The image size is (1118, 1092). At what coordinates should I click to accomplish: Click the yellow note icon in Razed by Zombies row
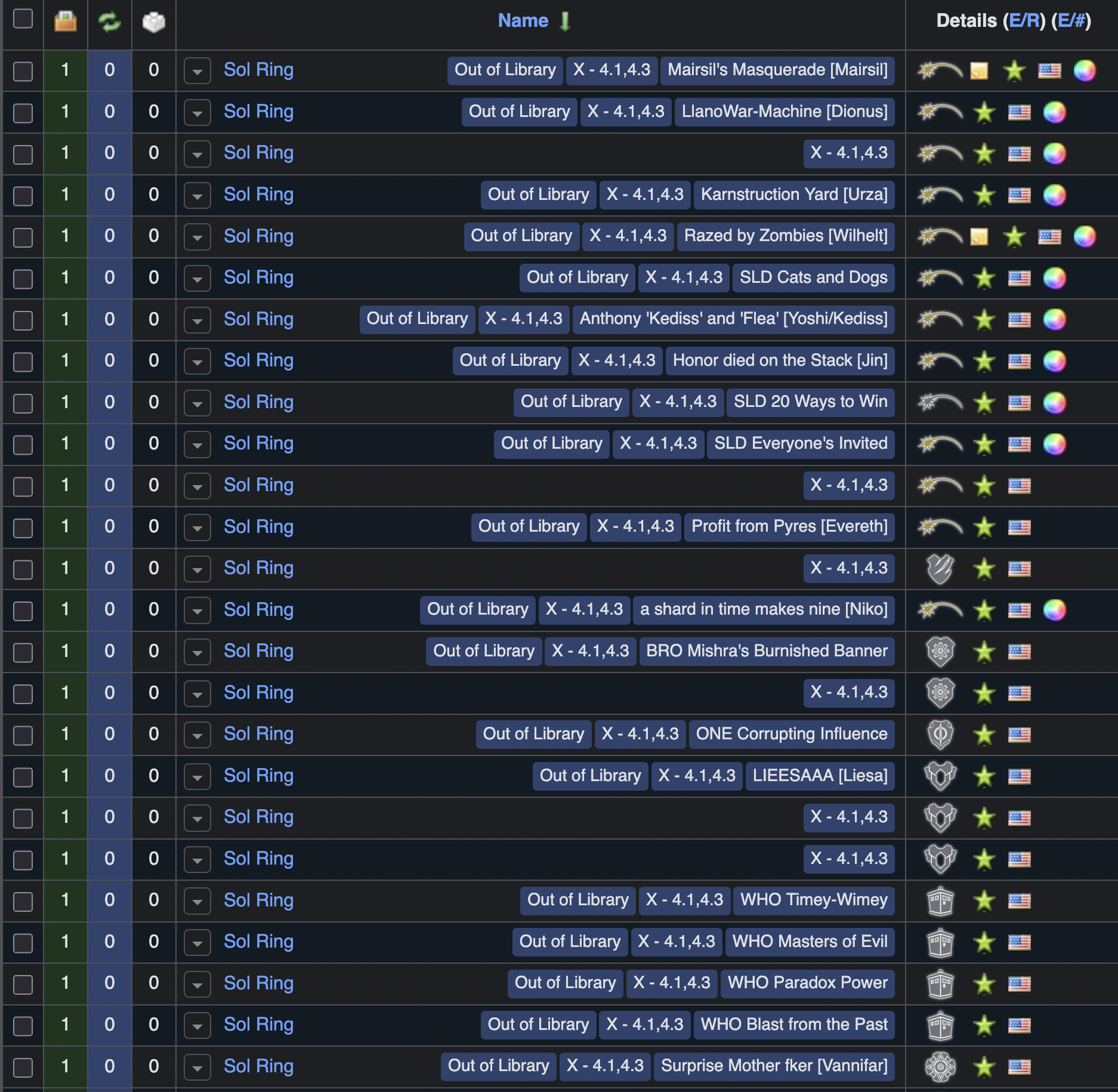point(978,237)
